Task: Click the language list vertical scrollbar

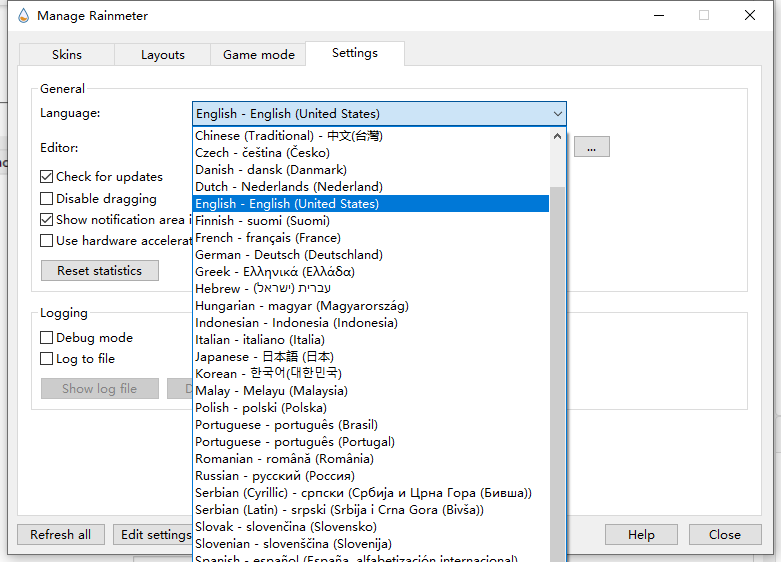Action: pyautogui.click(x=557, y=350)
